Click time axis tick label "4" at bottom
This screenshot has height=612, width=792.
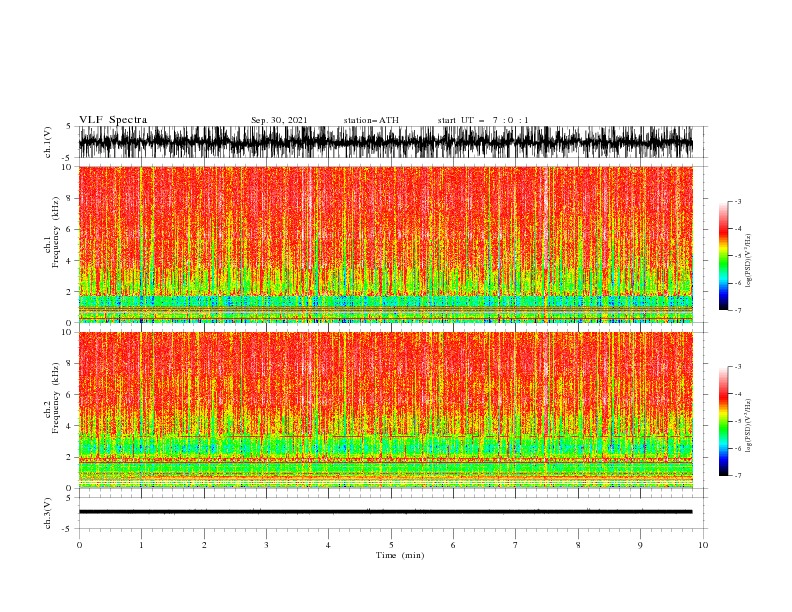click(x=329, y=545)
